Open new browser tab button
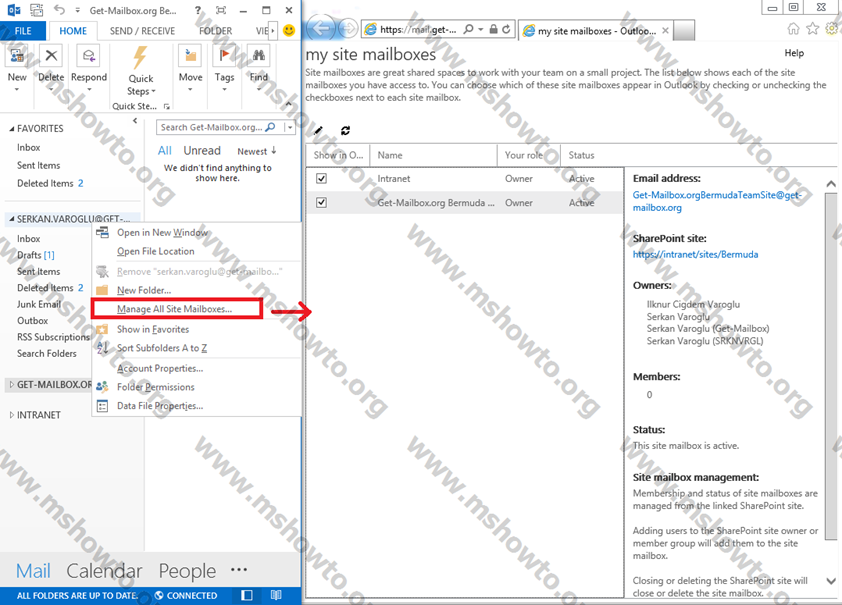 click(x=684, y=31)
